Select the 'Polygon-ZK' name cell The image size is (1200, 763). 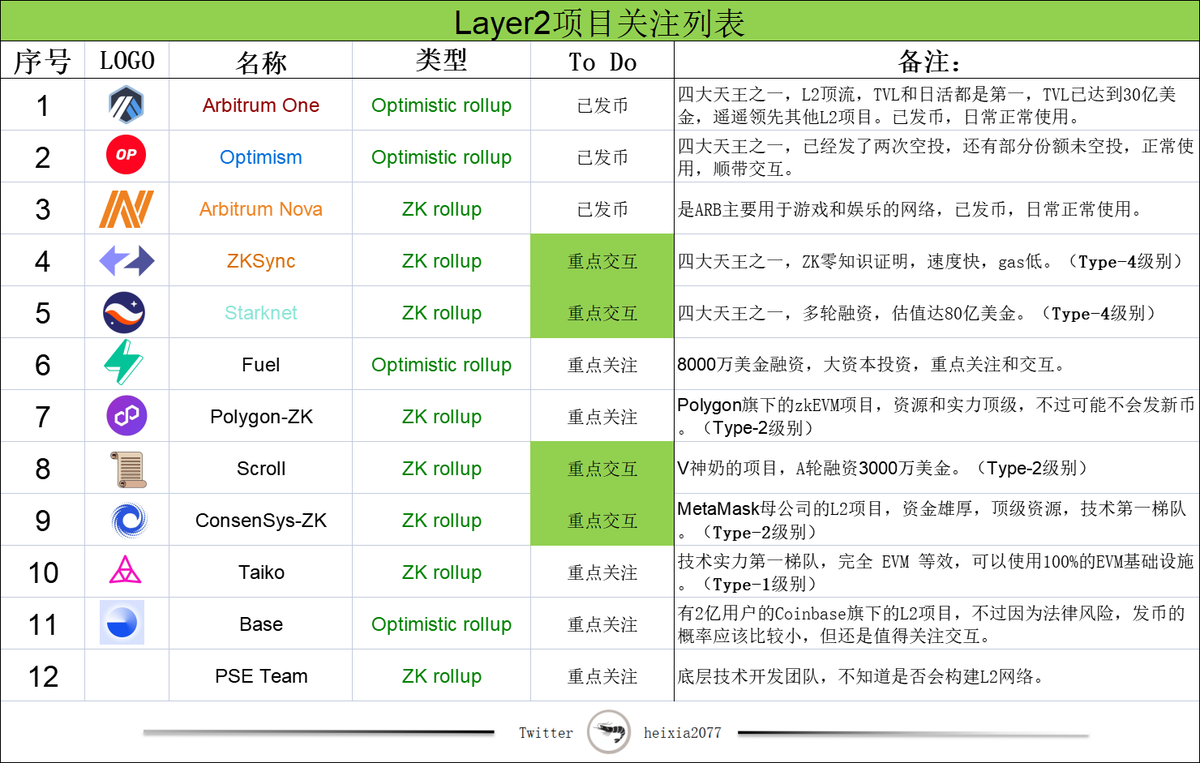point(261,417)
